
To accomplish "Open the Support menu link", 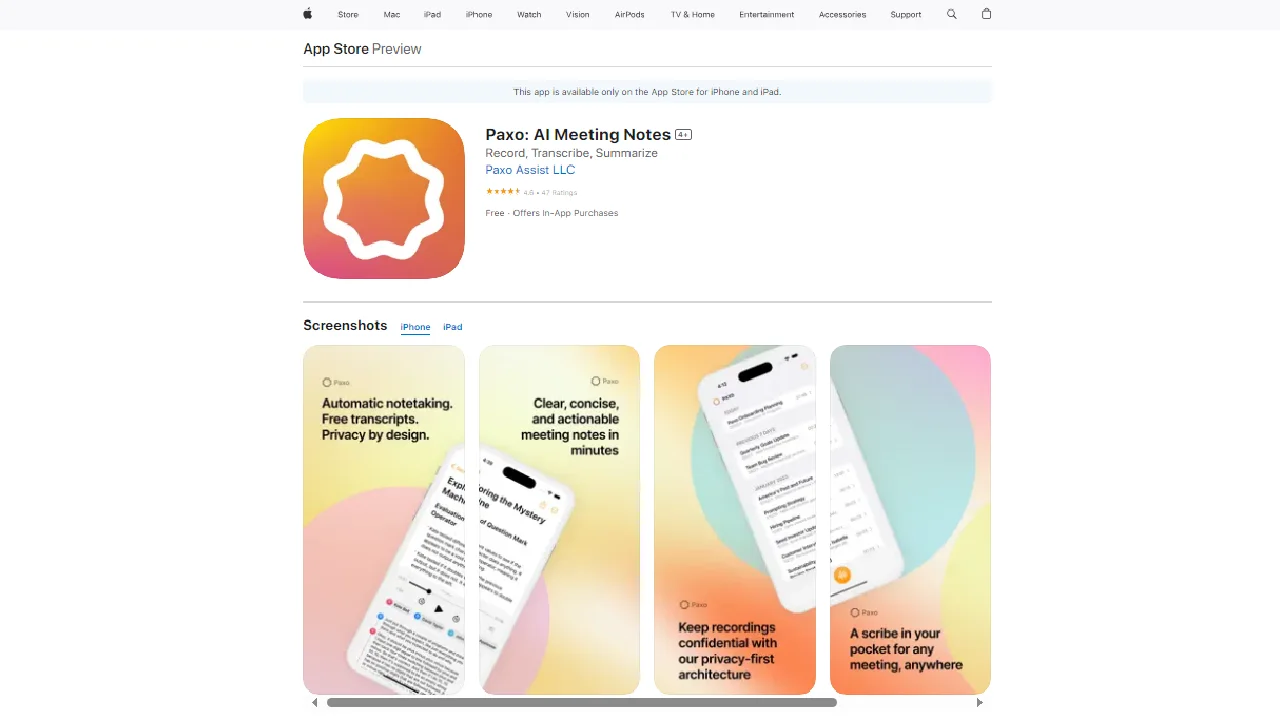I will pos(906,15).
